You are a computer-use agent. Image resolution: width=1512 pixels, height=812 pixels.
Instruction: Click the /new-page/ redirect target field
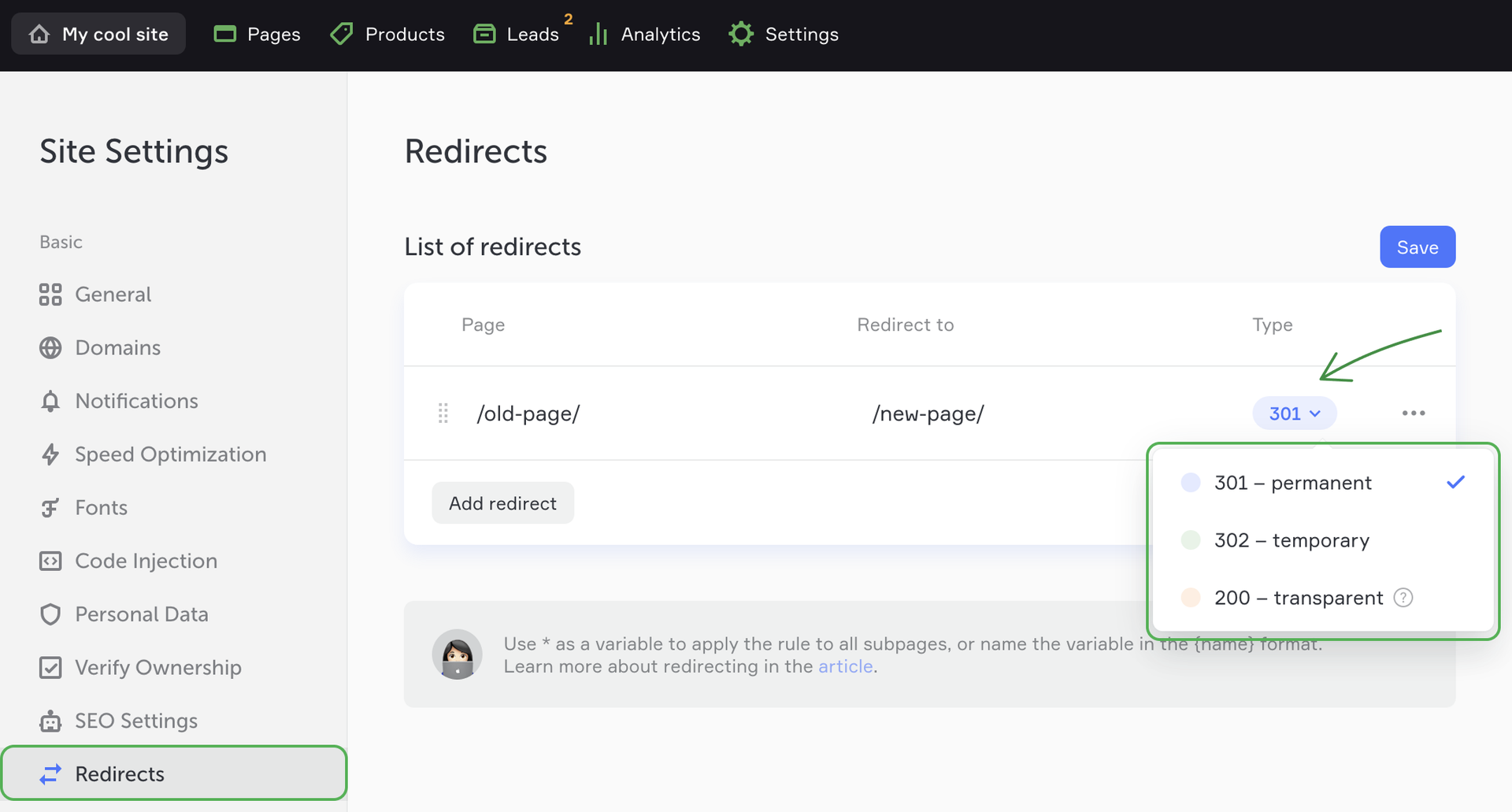pyautogui.click(x=928, y=413)
